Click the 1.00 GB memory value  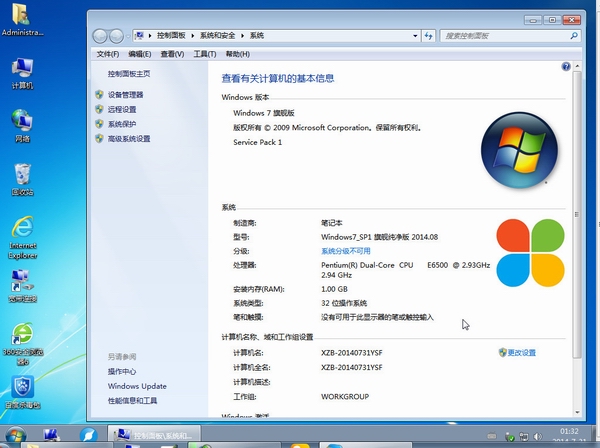pos(334,289)
